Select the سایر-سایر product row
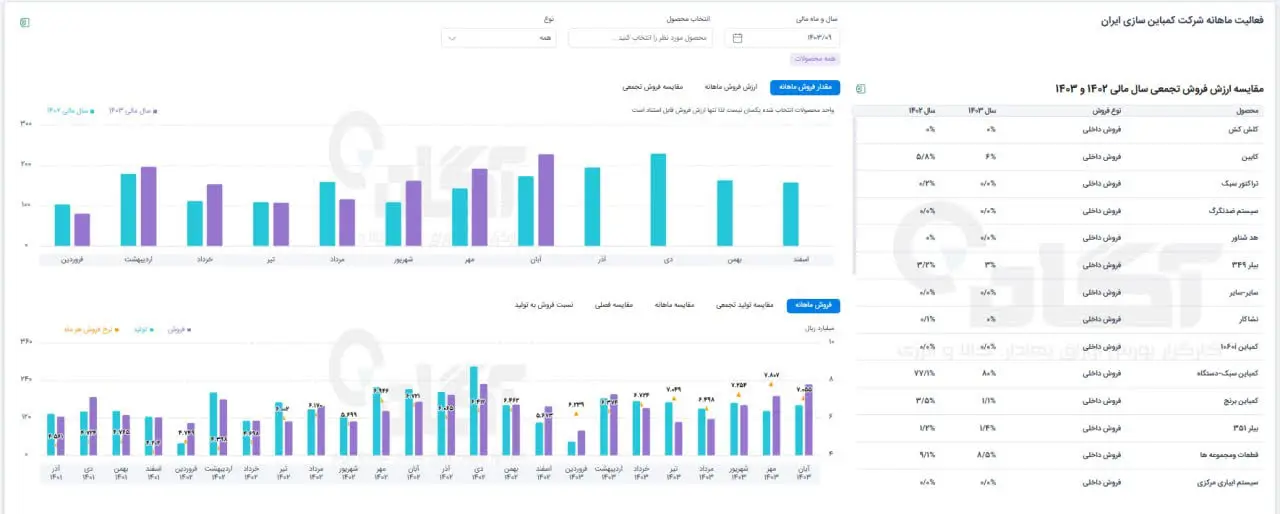Image resolution: width=1280 pixels, height=514 pixels. point(1060,293)
